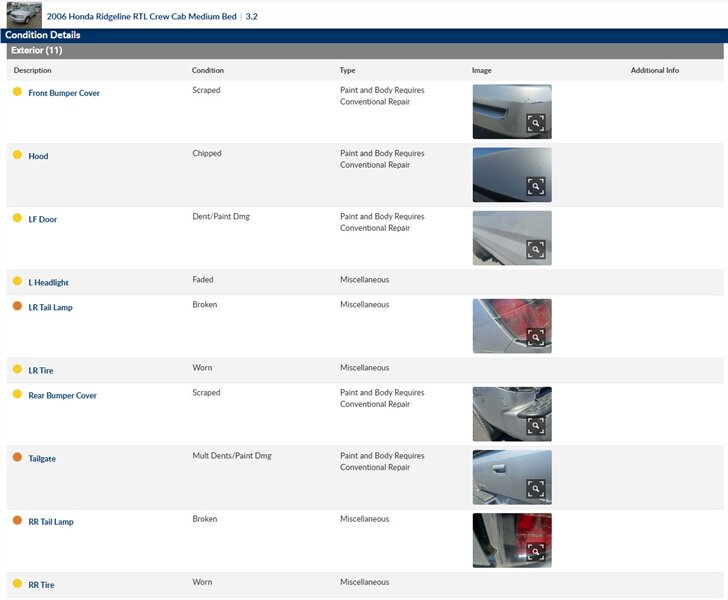Magnify the Front Bumper Cover damage image
The image size is (728, 600).
pyautogui.click(x=536, y=123)
